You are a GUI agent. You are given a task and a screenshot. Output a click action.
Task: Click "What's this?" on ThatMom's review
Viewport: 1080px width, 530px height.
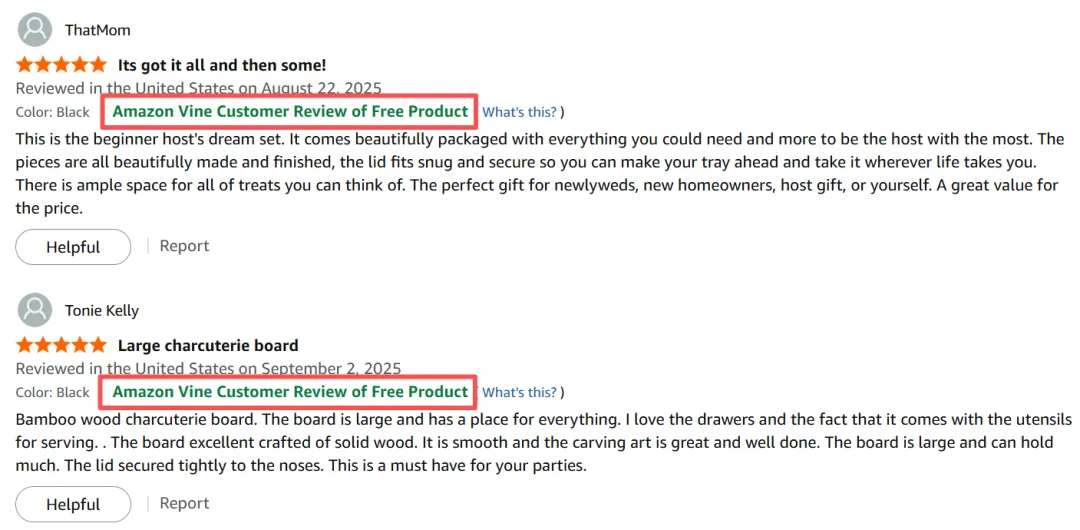[519, 112]
